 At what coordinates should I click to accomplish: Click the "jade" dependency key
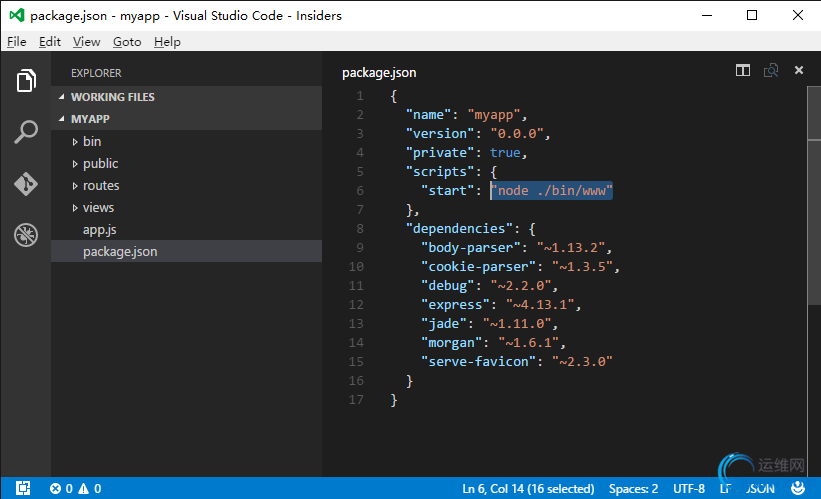coord(444,324)
